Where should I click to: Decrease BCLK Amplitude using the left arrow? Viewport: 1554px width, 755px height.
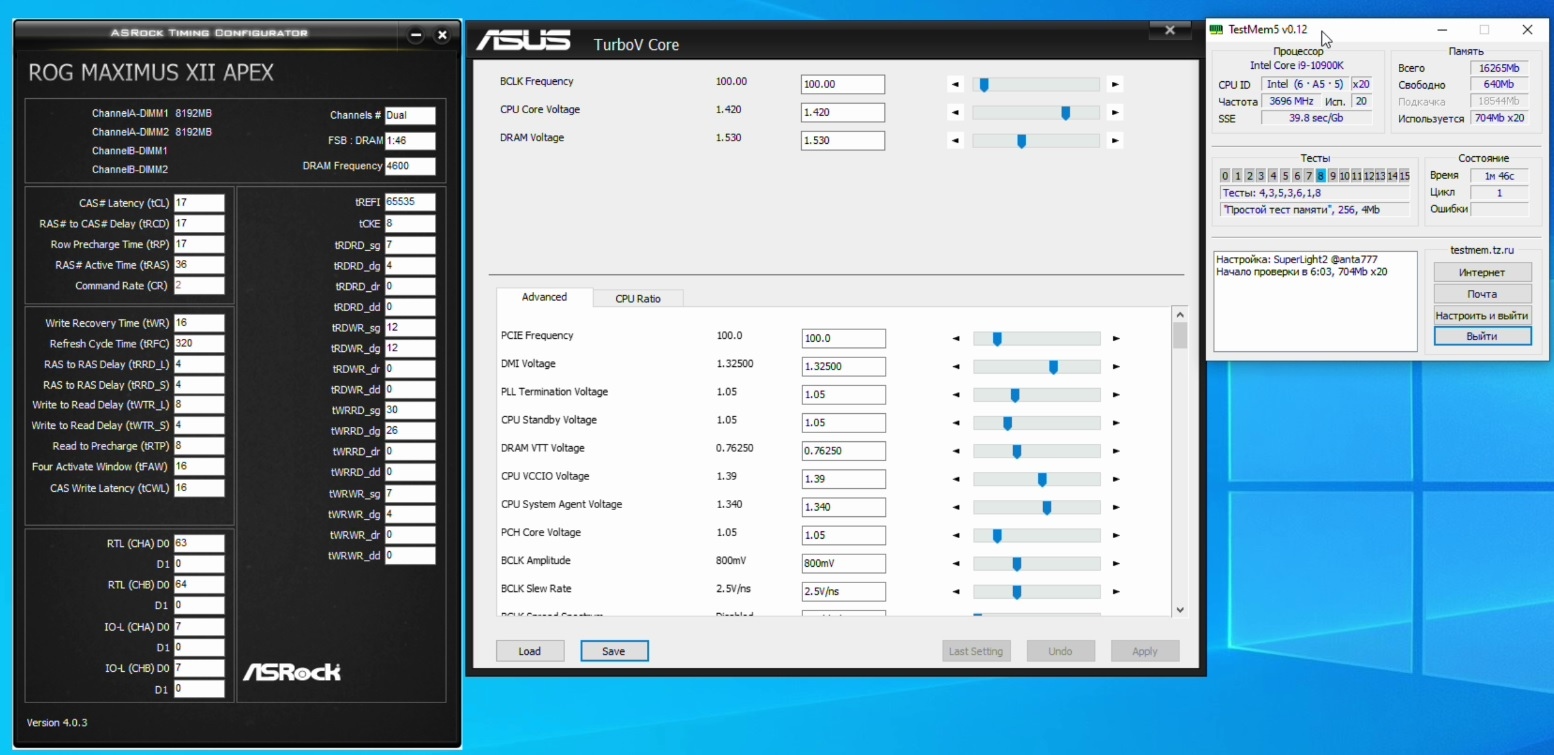coord(956,564)
